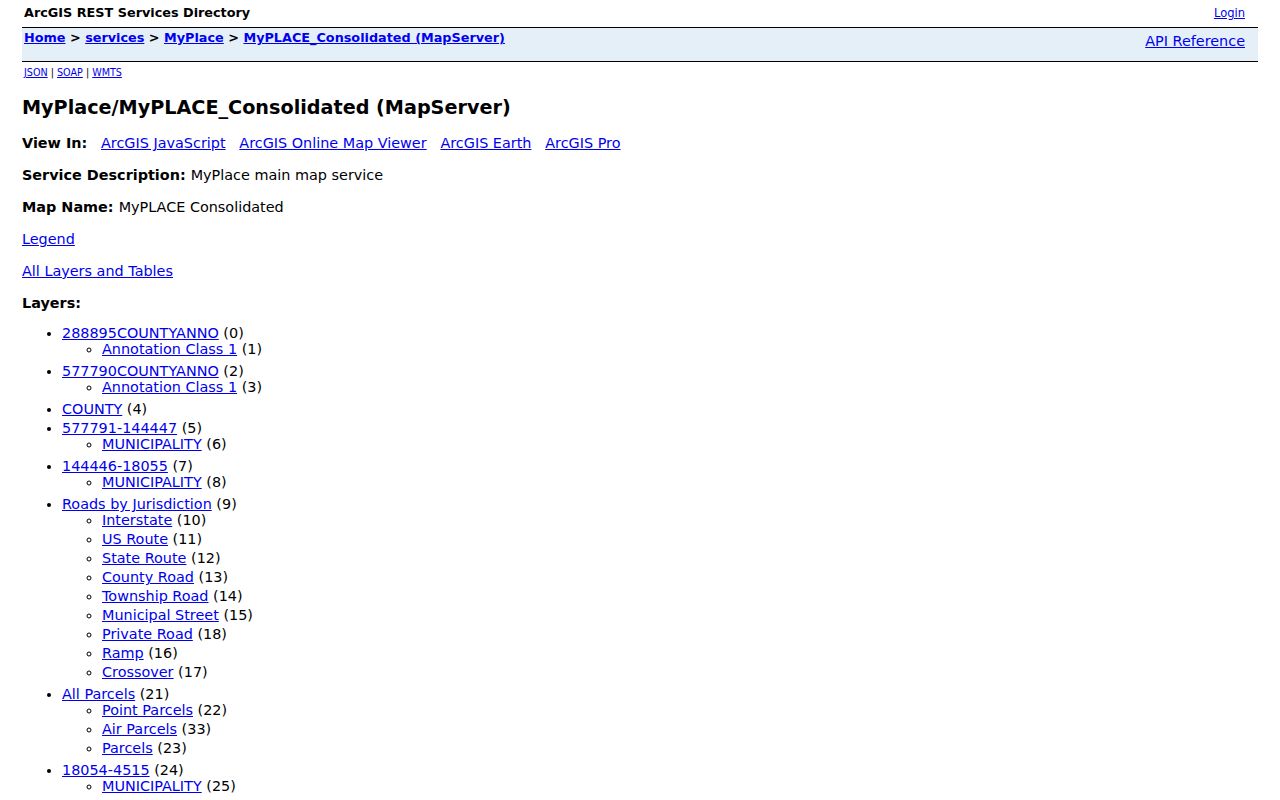Open Air Parcels layer
The width and height of the screenshot is (1280, 800).
(x=139, y=729)
